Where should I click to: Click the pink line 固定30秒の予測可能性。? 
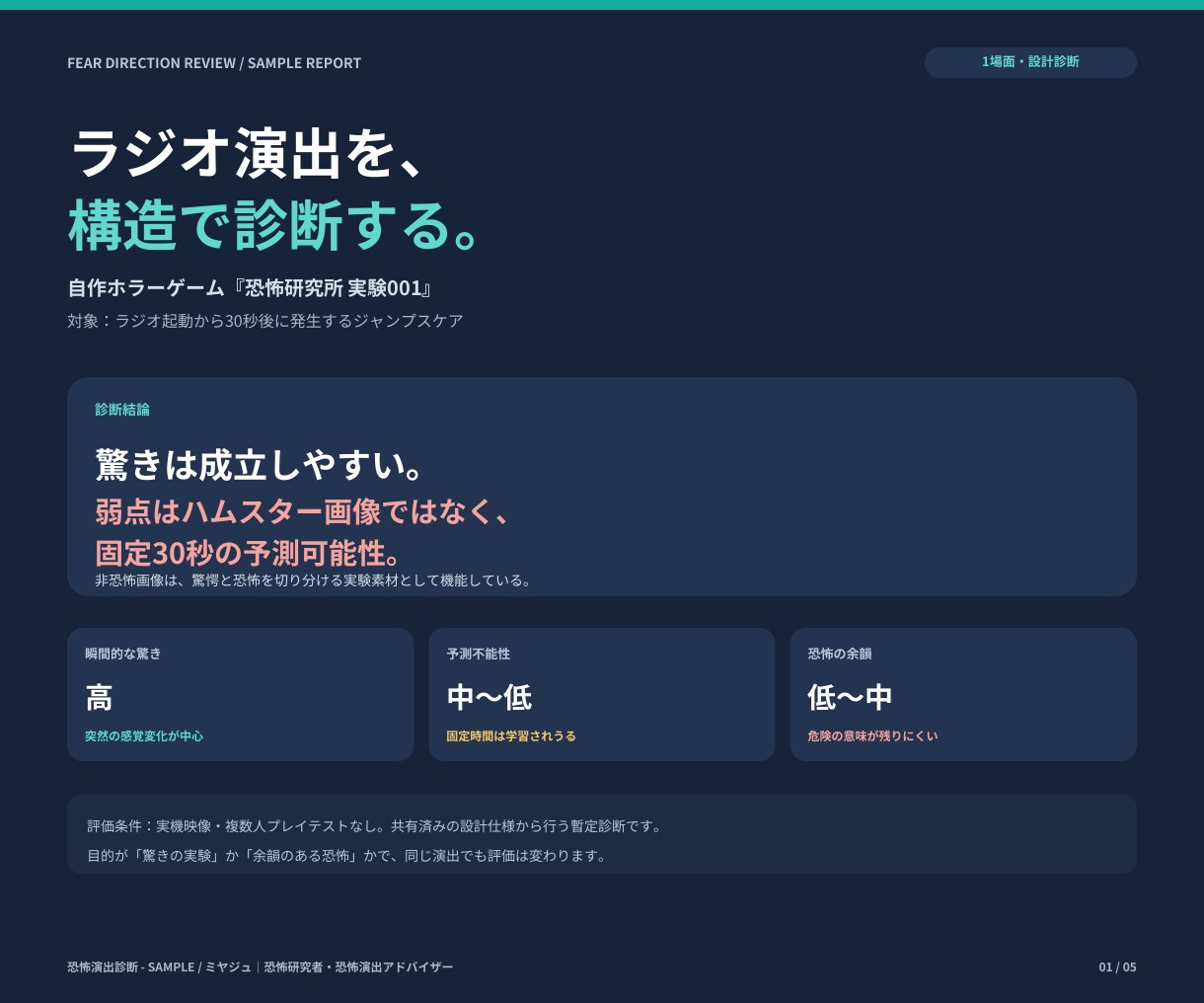[248, 552]
